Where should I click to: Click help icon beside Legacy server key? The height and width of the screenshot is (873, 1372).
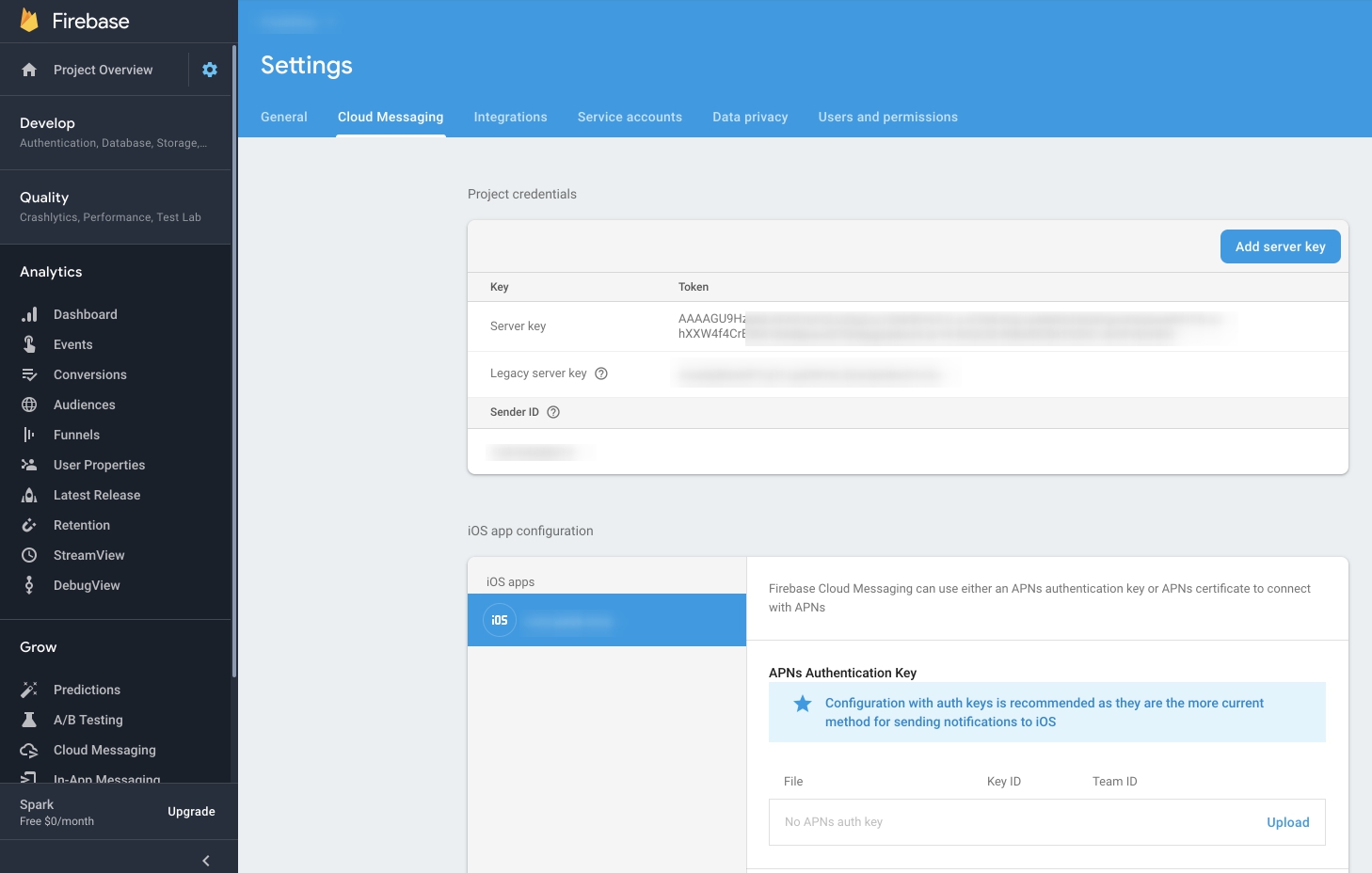(601, 373)
